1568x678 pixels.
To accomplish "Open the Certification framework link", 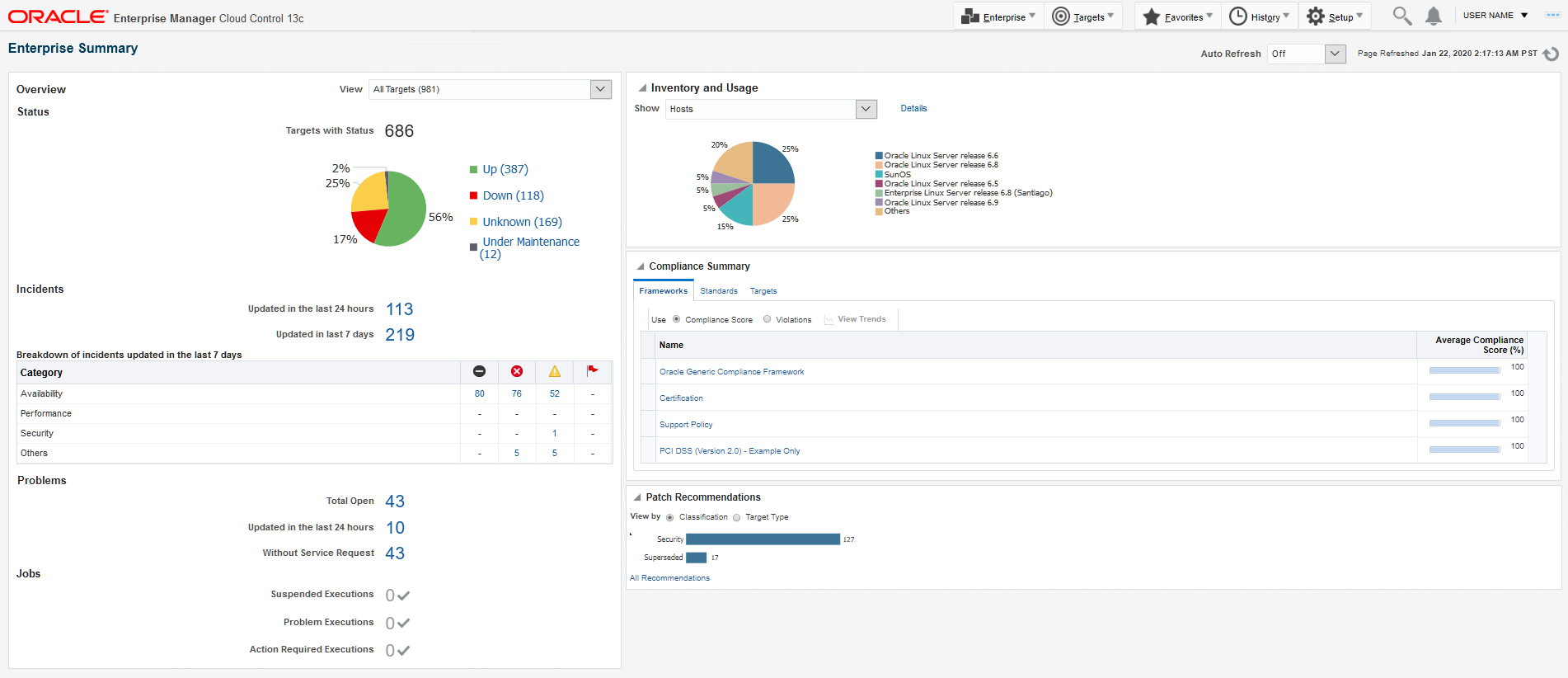I will point(681,398).
